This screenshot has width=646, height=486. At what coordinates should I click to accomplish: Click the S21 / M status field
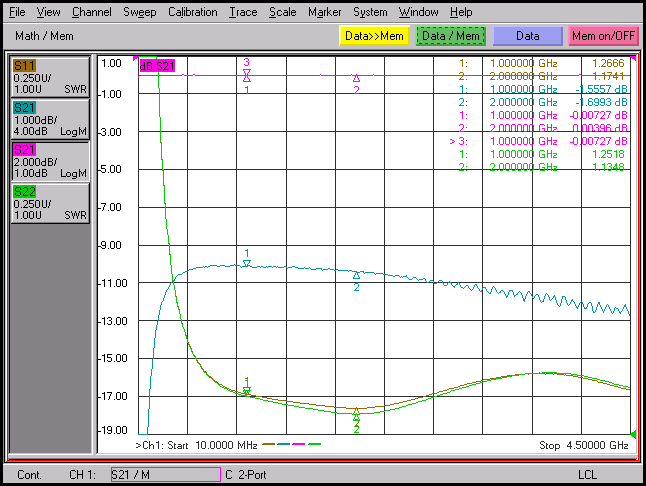click(166, 474)
